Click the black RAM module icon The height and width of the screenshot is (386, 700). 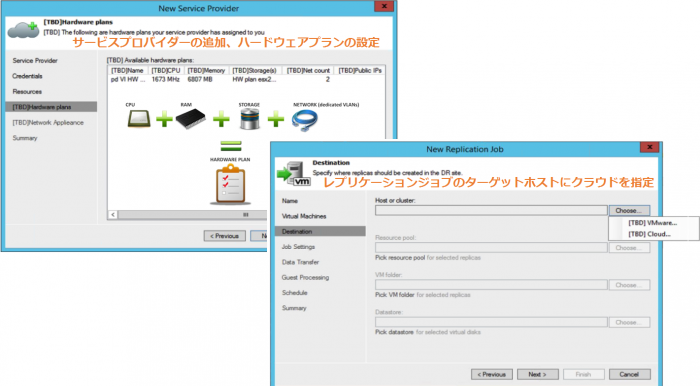pos(191,119)
